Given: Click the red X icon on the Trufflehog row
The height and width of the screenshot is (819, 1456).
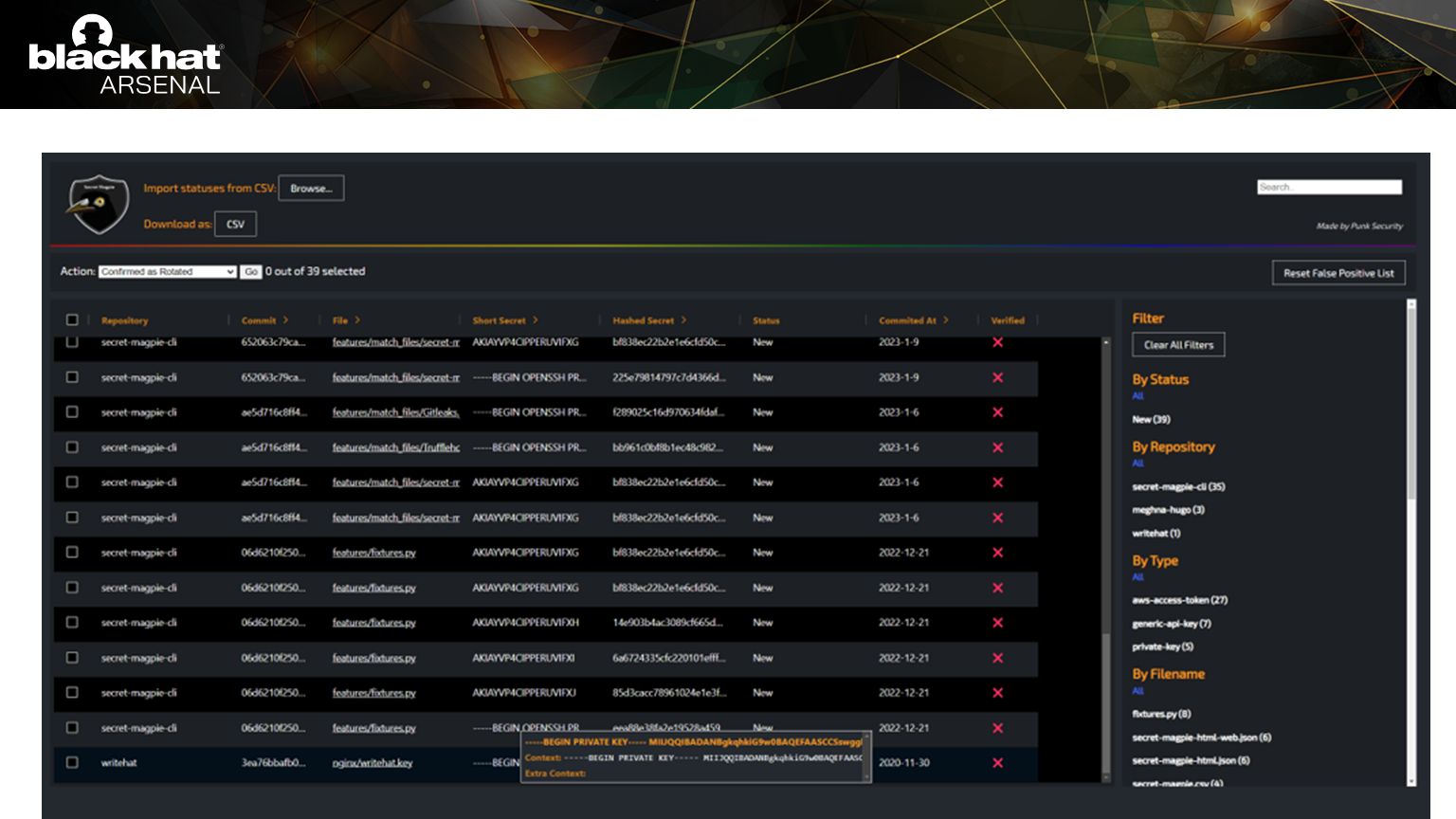Looking at the screenshot, I should tap(997, 448).
